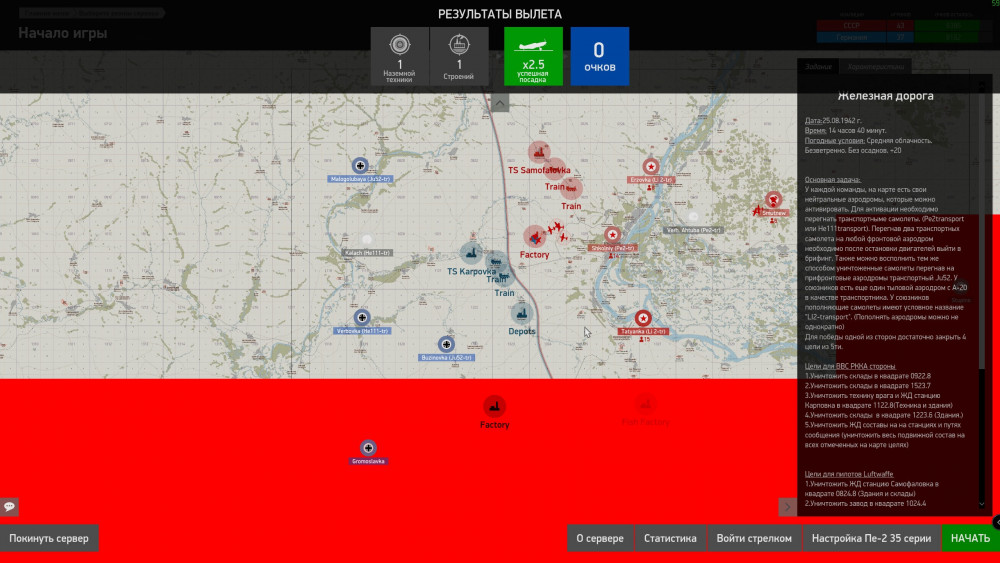Select Malogolubaya (Ju52-tr) airfield icon
The height and width of the screenshot is (563, 1000).
(x=360, y=166)
